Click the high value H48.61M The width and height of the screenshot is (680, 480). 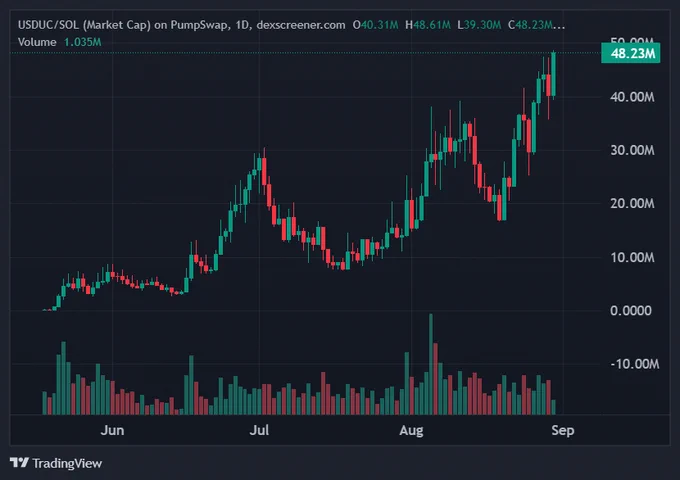428,25
